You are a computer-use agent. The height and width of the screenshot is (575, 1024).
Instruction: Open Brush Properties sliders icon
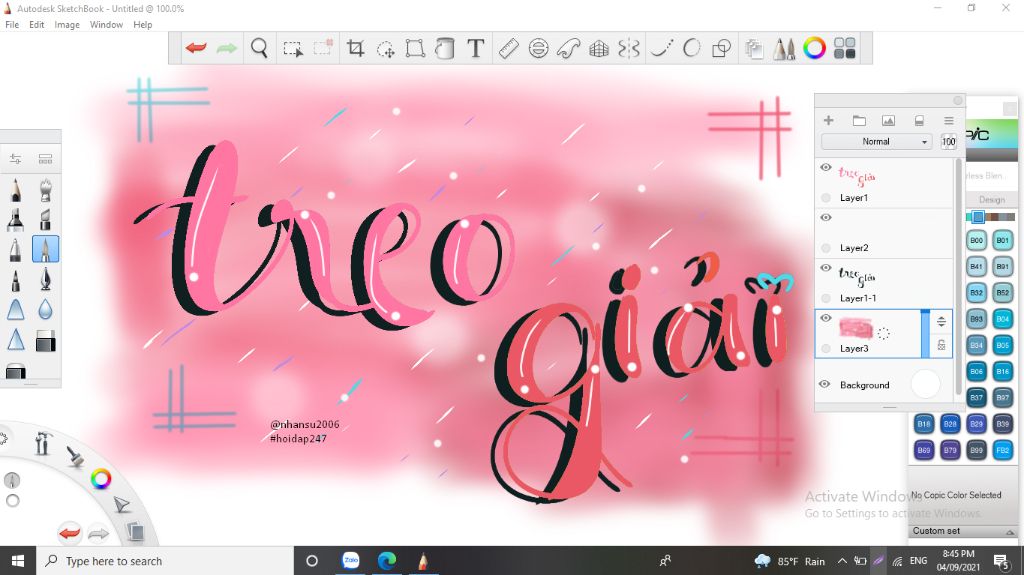point(16,159)
